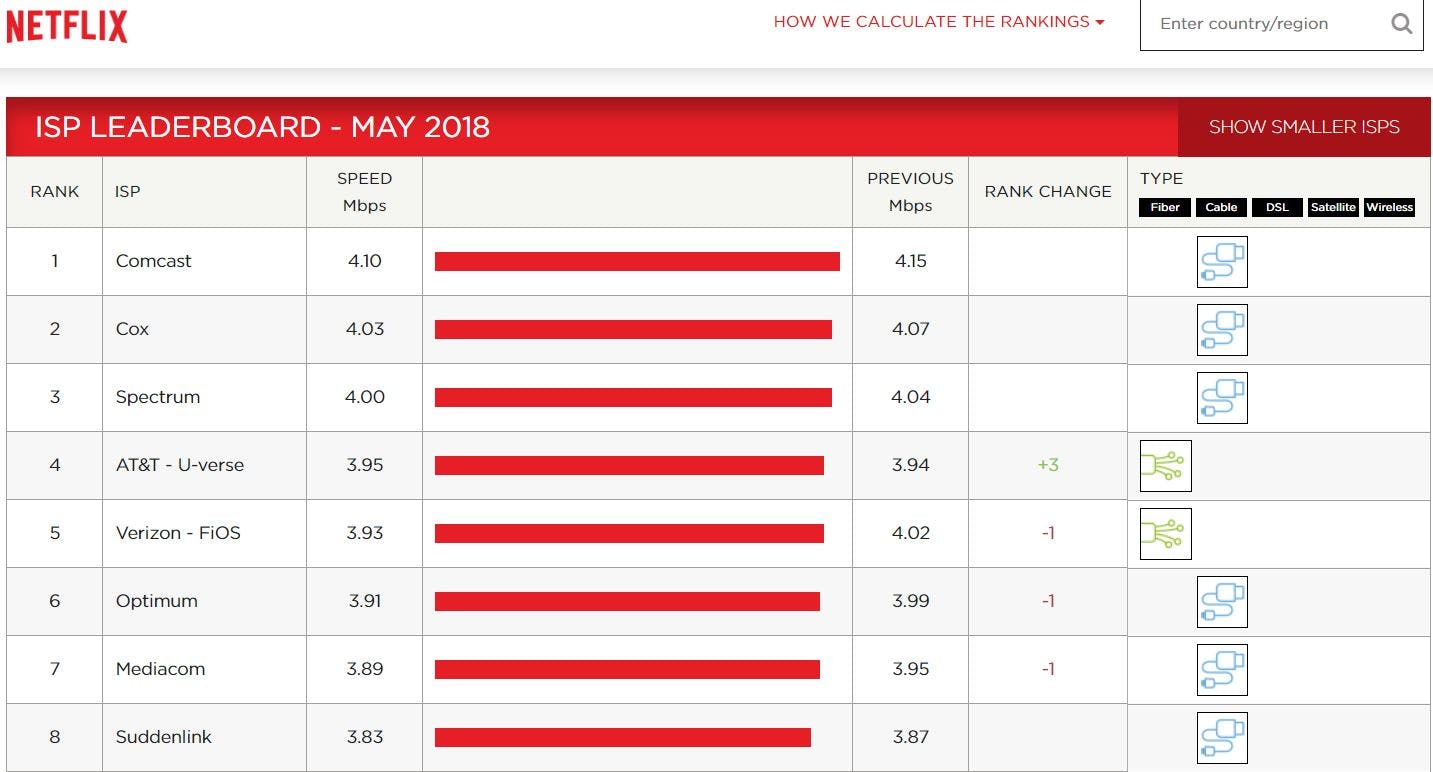This screenshot has width=1433, height=772.
Task: Click Comcast's speed bar
Action: tap(637, 261)
